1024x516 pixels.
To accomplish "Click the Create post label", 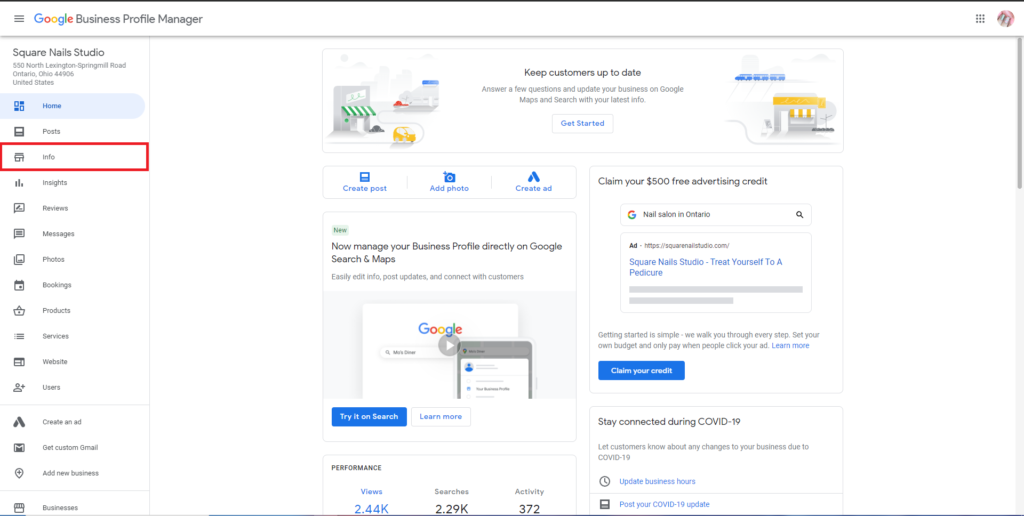I will tap(364, 189).
